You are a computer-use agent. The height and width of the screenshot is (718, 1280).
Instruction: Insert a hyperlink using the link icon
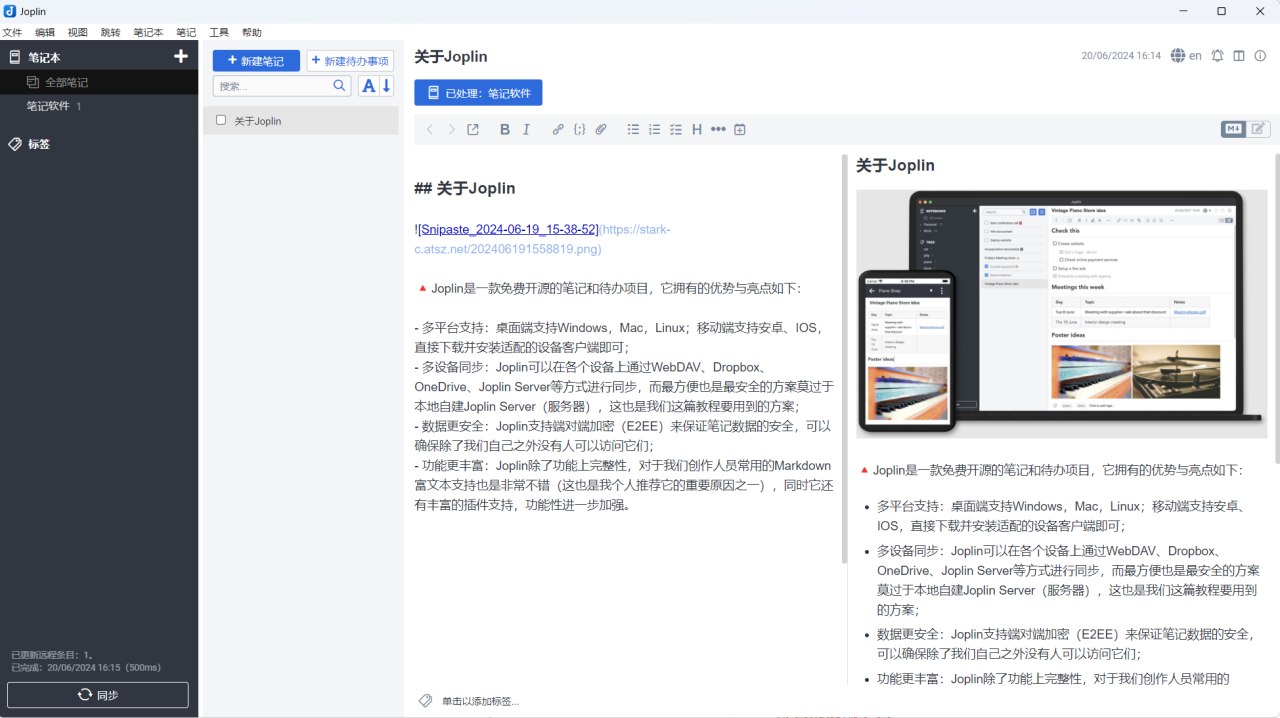(x=558, y=129)
